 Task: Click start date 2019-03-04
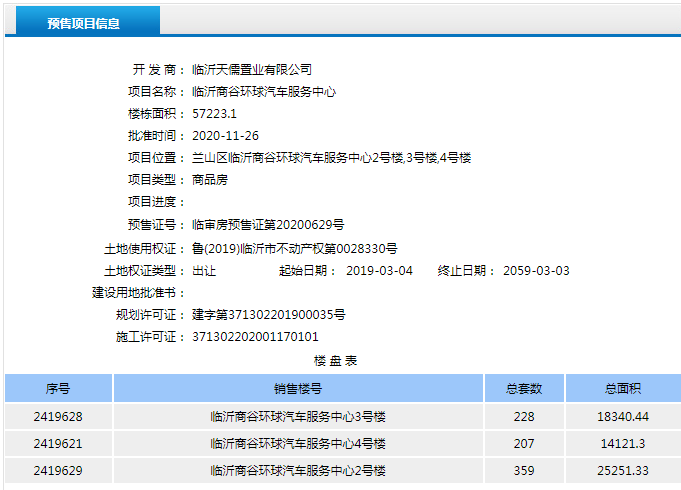pos(379,271)
